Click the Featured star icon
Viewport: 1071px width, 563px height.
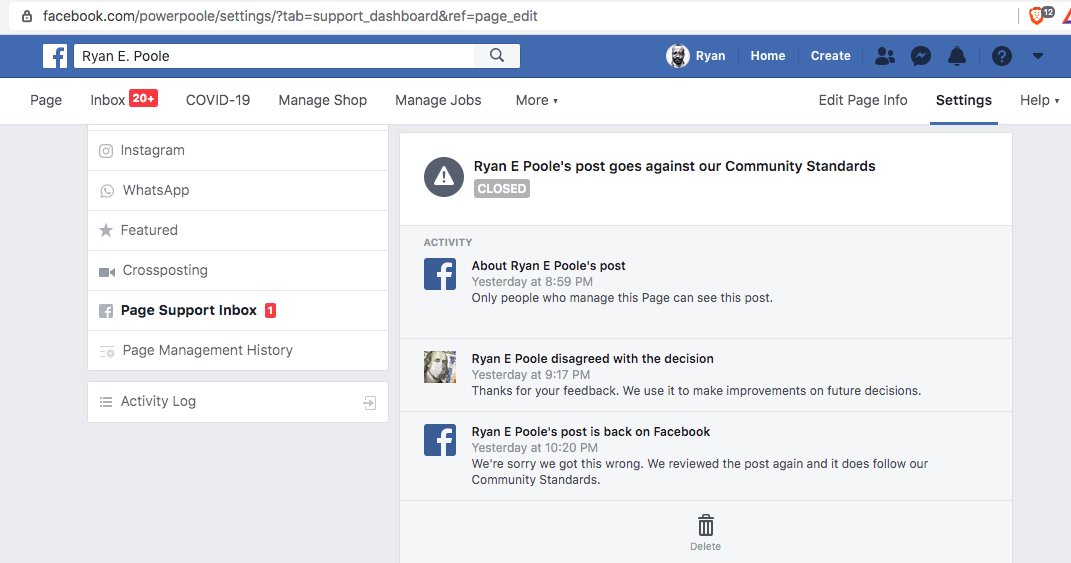tap(106, 230)
